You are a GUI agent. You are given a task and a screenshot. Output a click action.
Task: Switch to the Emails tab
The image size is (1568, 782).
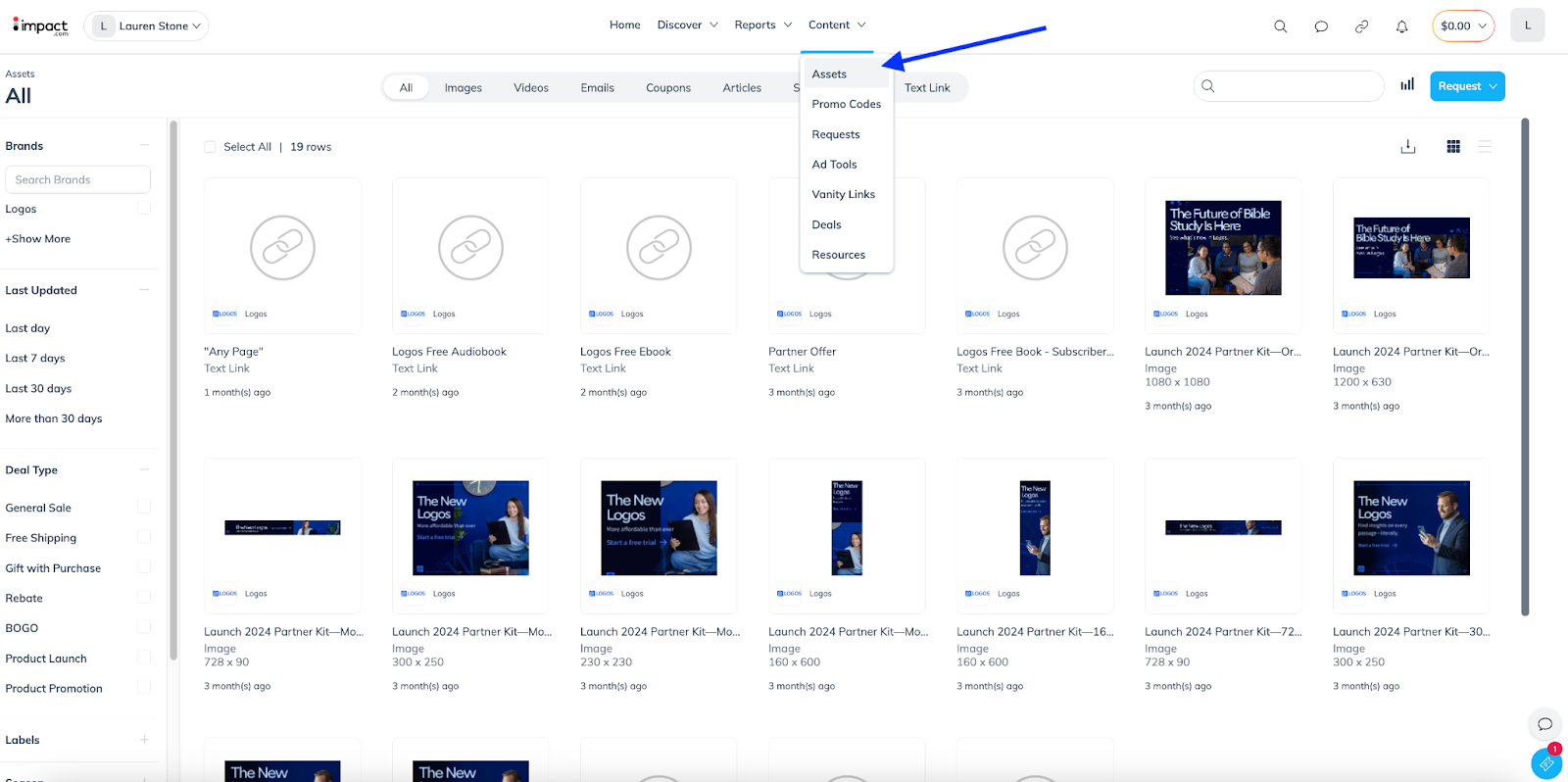tap(597, 88)
